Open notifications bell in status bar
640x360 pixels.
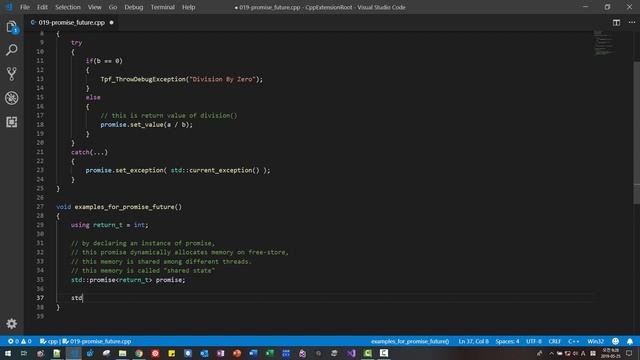point(630,341)
